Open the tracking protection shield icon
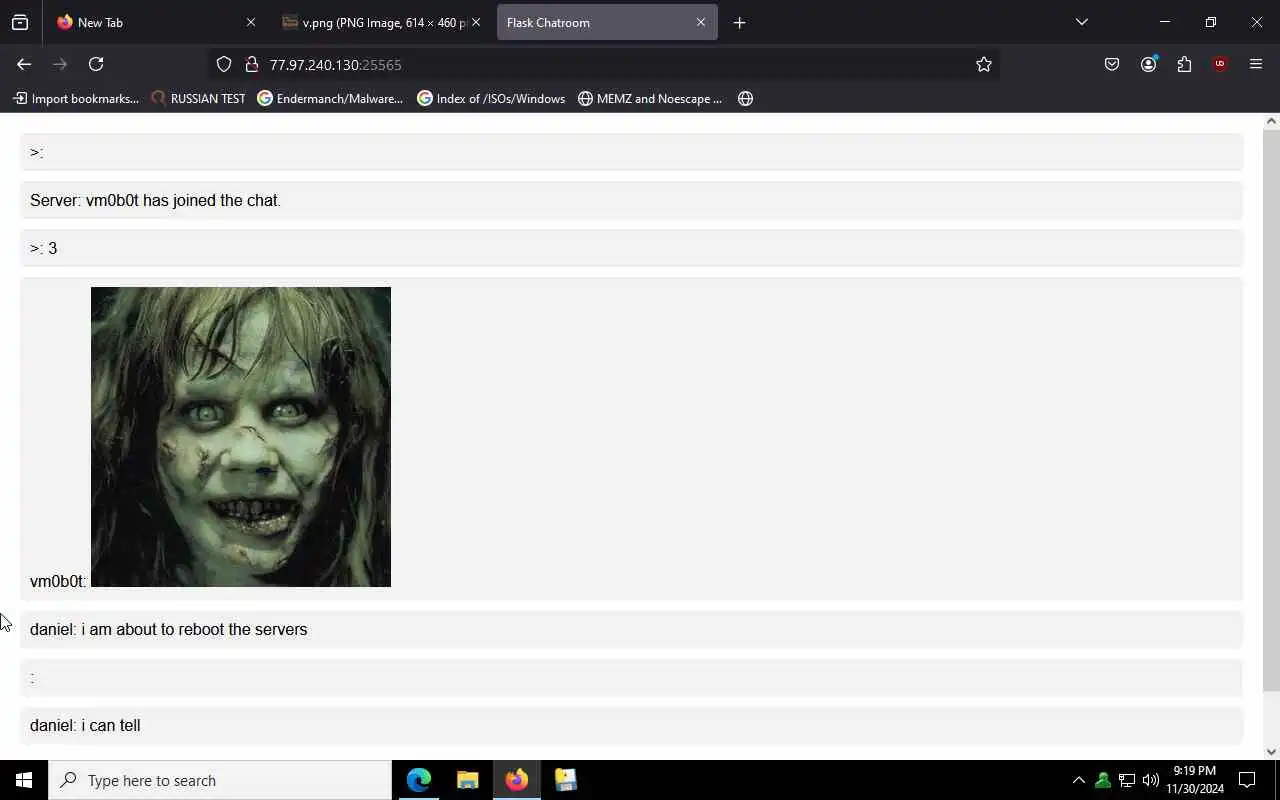Image resolution: width=1280 pixels, height=800 pixels. [x=224, y=64]
